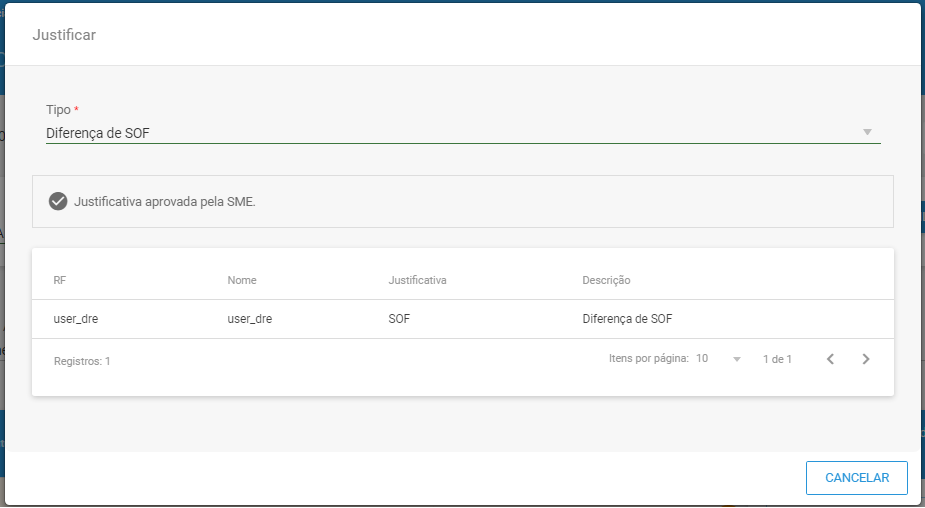This screenshot has height=508, width=925.
Task: Select user_dre cell in the RF column
Action: point(76,319)
